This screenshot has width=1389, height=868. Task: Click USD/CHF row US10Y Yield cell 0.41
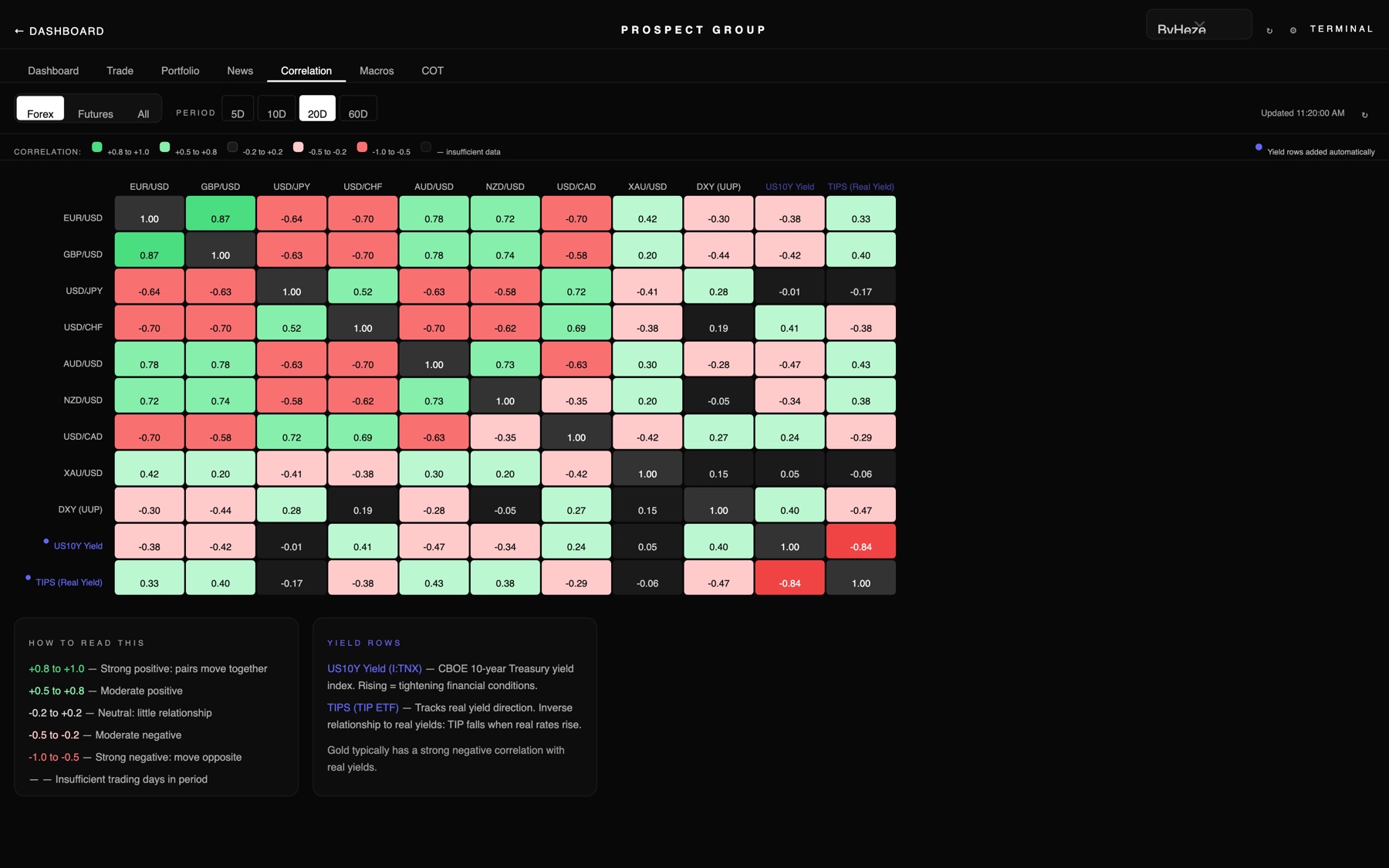pyautogui.click(x=789, y=323)
